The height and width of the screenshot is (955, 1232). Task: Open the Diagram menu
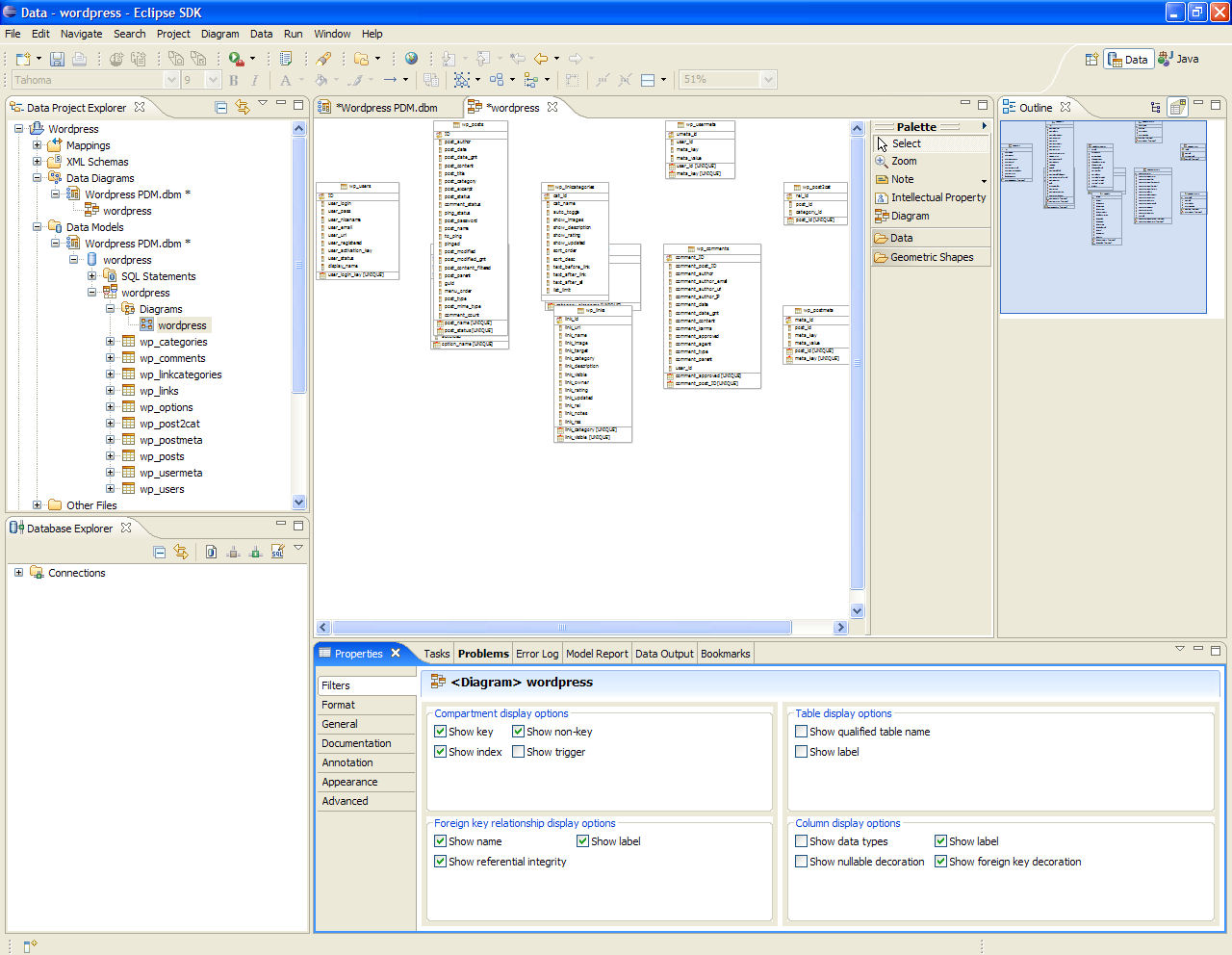pyautogui.click(x=220, y=34)
